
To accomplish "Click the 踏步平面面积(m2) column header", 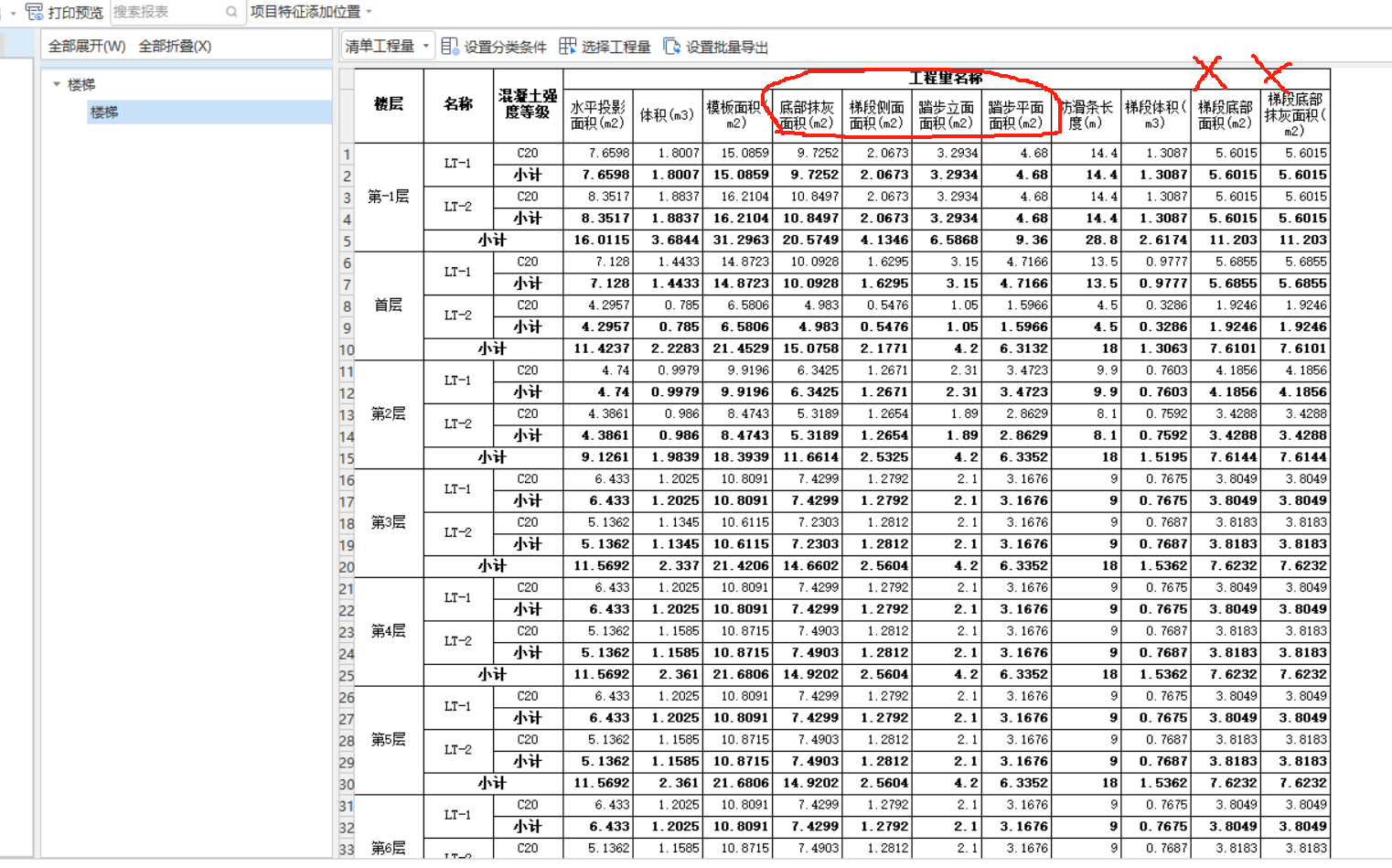I will click(1016, 115).
